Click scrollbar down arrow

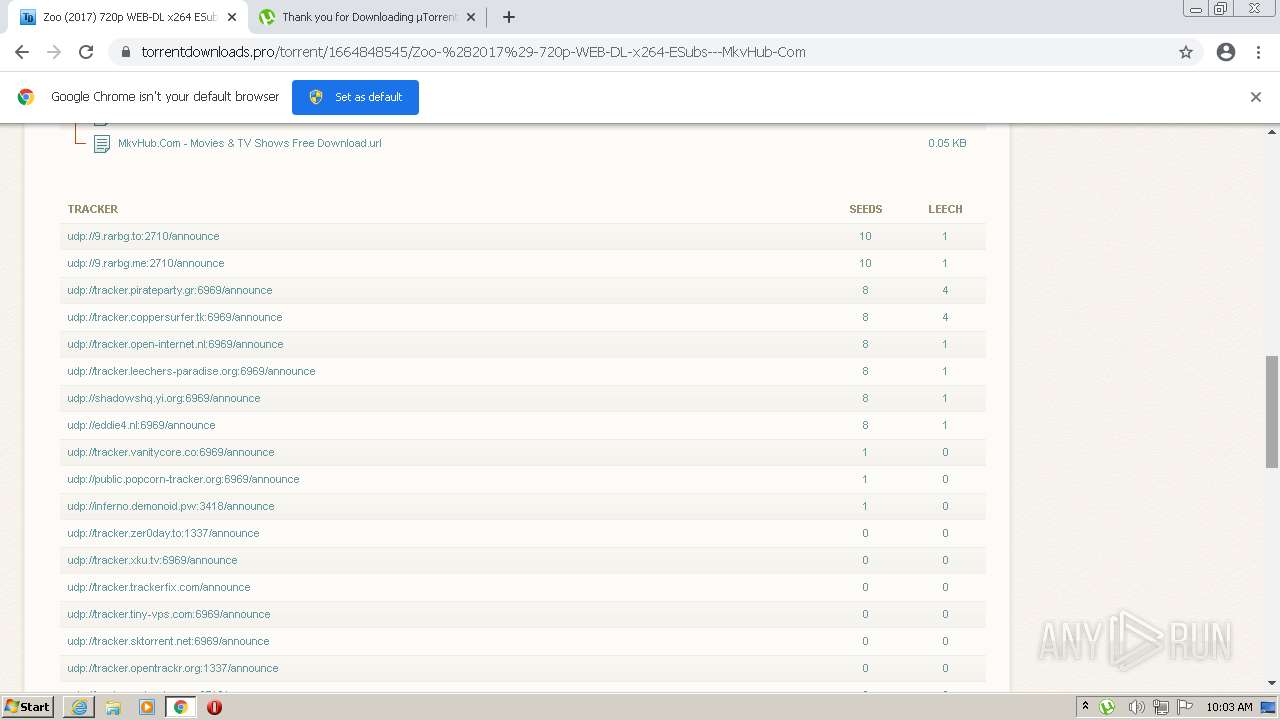1272,683
